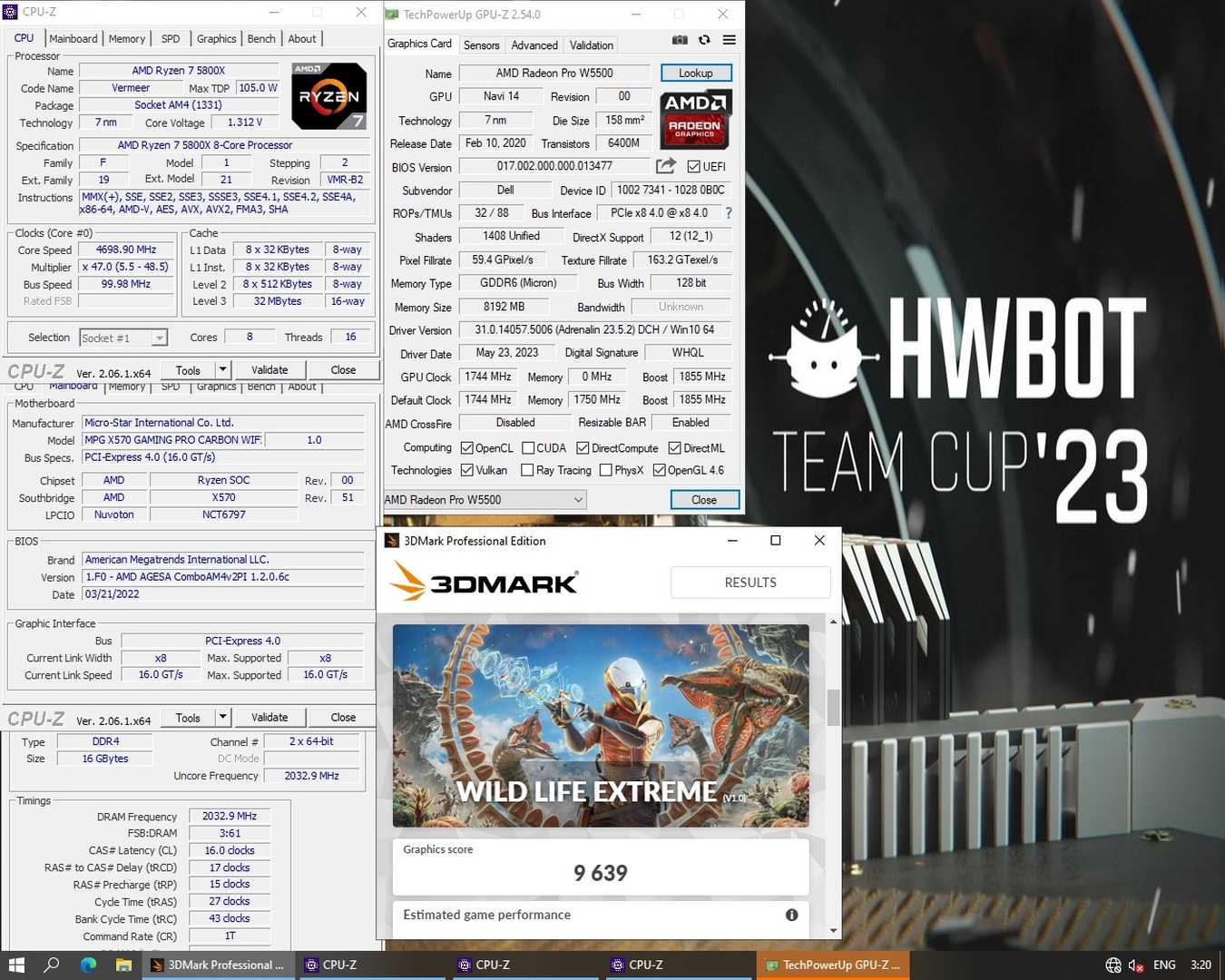This screenshot has width=1225, height=980.
Task: Click the GPU Name field in GPU-Z
Action: click(554, 73)
